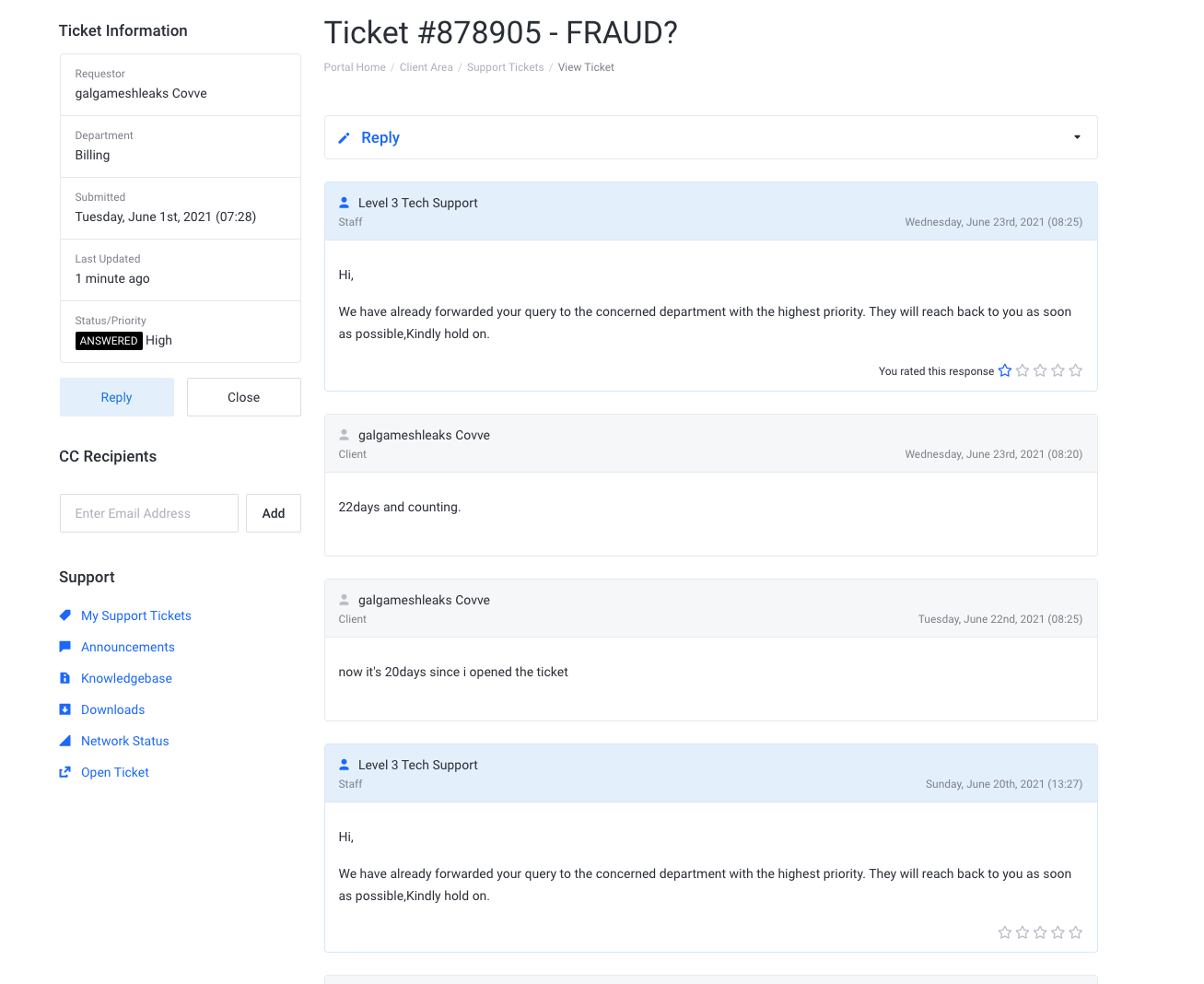Give June 20th staff response five stars

1075,932
